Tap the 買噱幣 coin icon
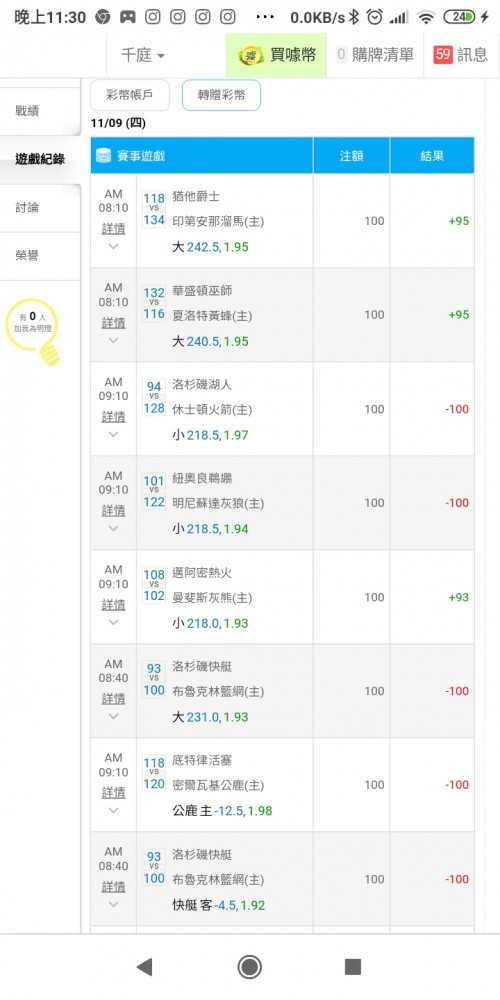Screen dimensions: 500x1000 (x=251, y=55)
